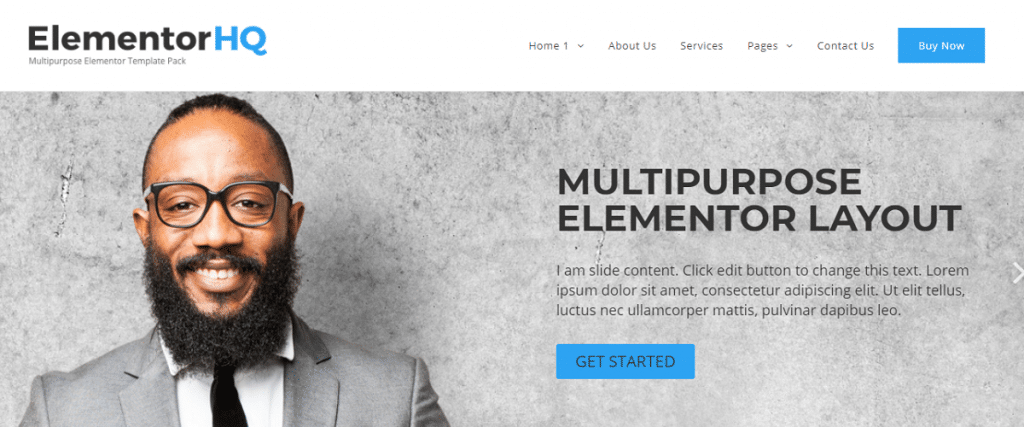Open the Home 1 menu item
This screenshot has width=1024, height=427.
click(549, 46)
